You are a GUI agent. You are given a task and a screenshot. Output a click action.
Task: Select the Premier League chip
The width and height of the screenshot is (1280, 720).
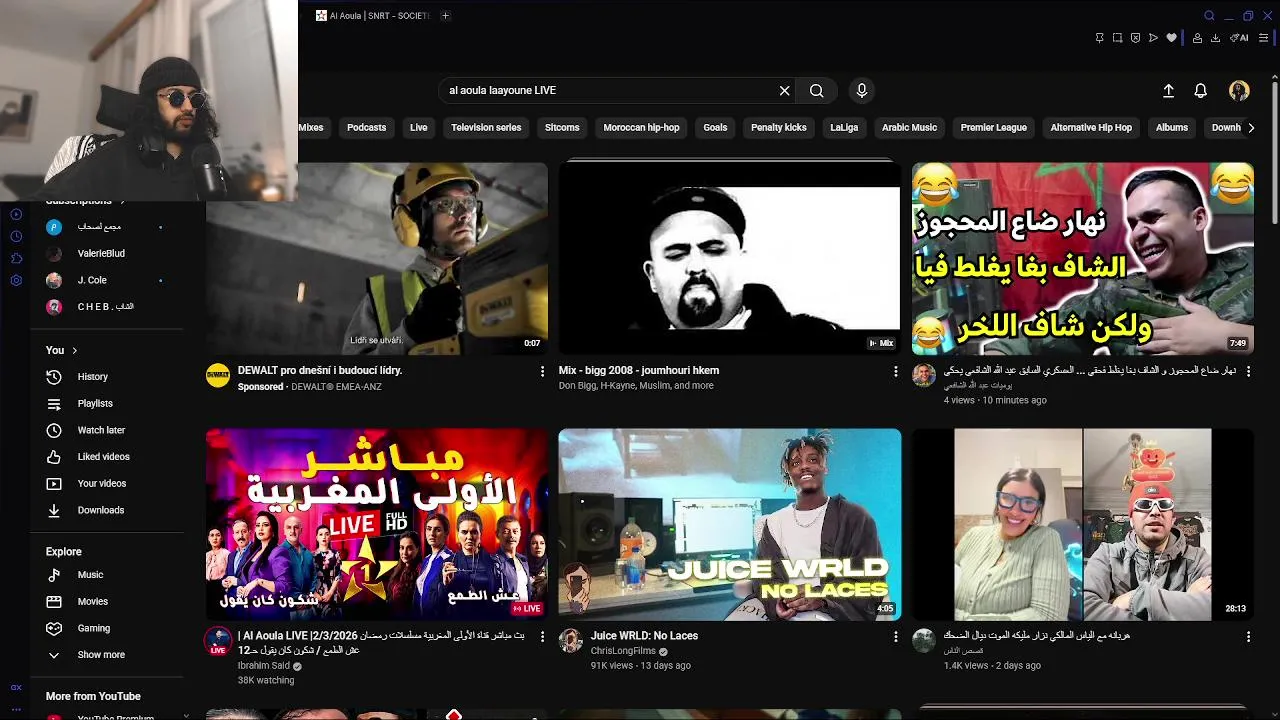coord(994,128)
